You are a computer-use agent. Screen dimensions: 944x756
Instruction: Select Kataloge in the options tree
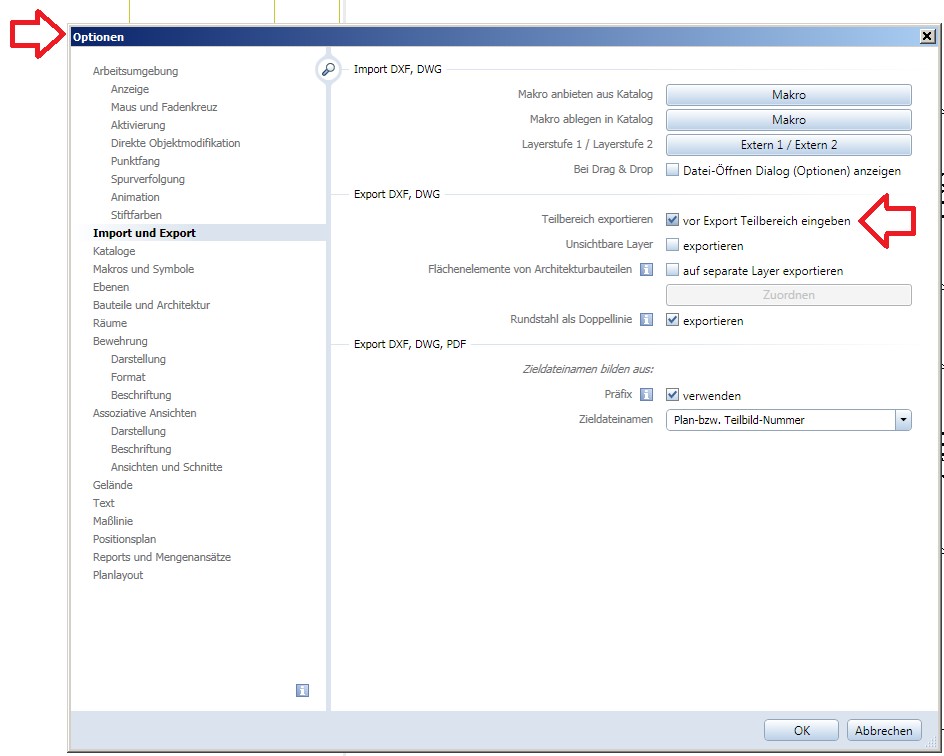point(114,251)
